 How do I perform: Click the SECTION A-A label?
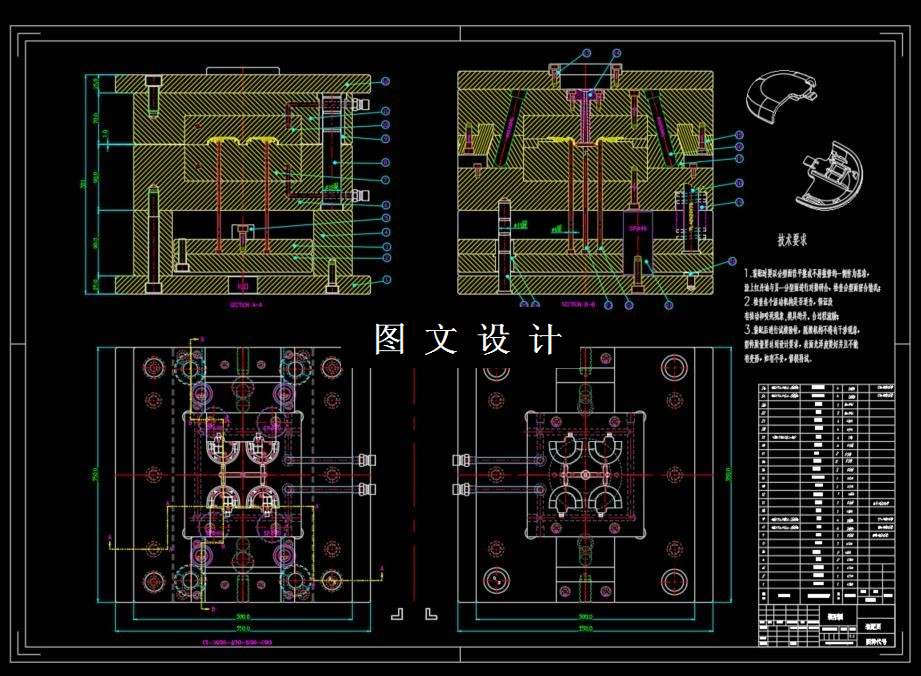coord(247,305)
